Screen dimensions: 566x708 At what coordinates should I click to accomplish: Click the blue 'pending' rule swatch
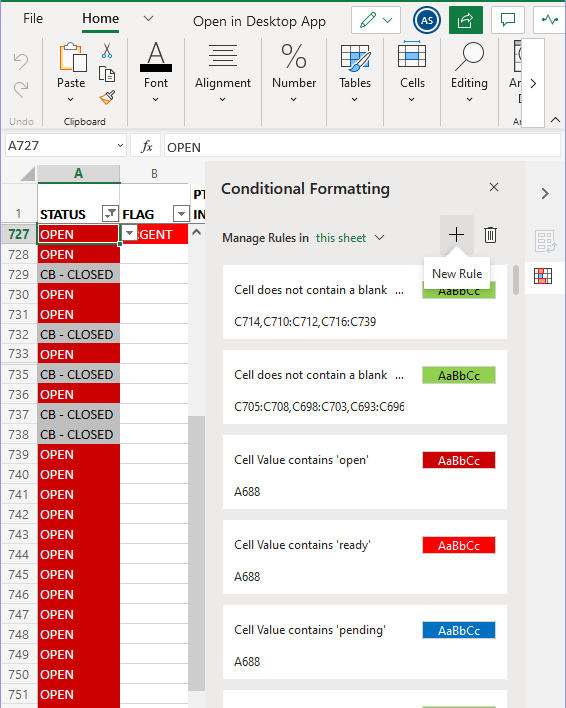coord(459,630)
